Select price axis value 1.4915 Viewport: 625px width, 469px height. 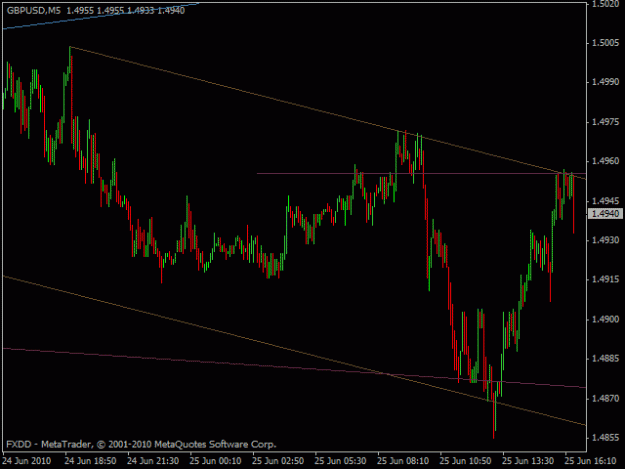click(606, 279)
